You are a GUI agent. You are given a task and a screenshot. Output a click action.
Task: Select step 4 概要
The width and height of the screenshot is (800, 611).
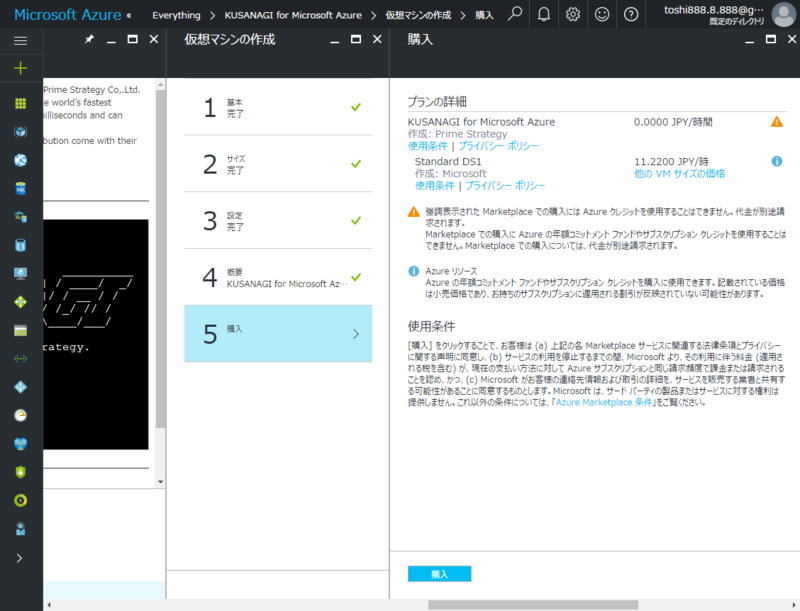tap(278, 277)
